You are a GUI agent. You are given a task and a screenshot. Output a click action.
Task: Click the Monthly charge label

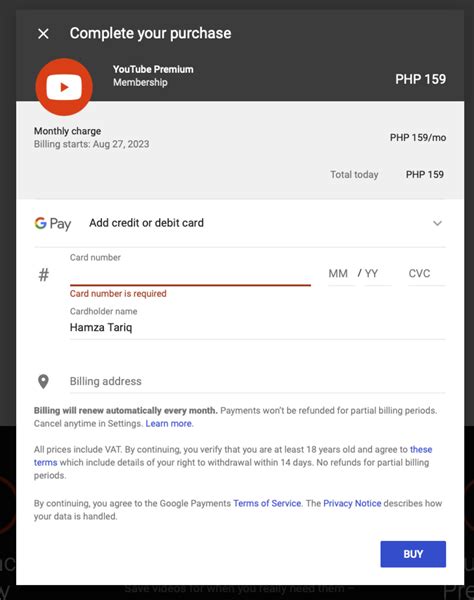coord(67,131)
